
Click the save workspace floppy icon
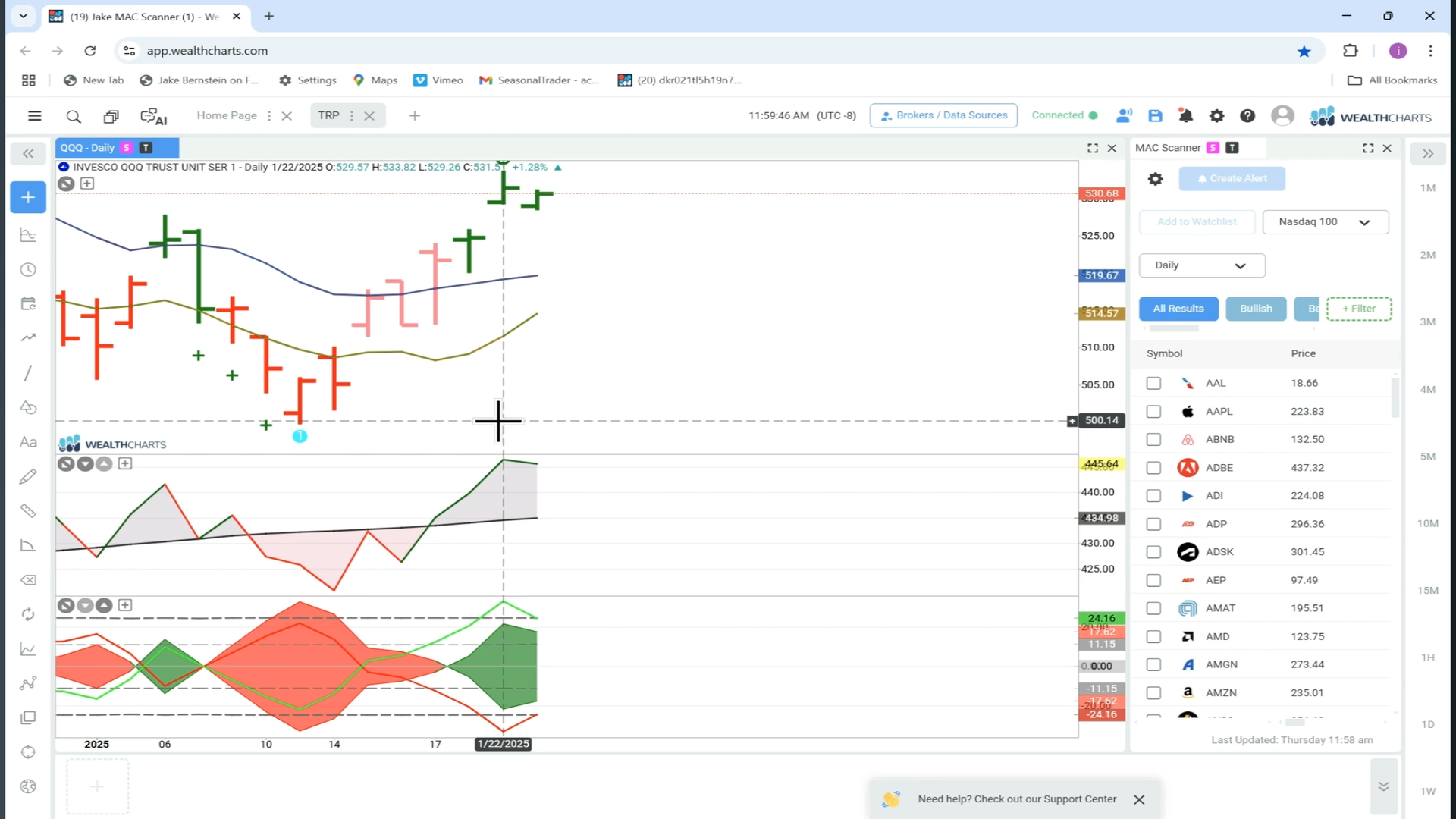coord(1155,116)
